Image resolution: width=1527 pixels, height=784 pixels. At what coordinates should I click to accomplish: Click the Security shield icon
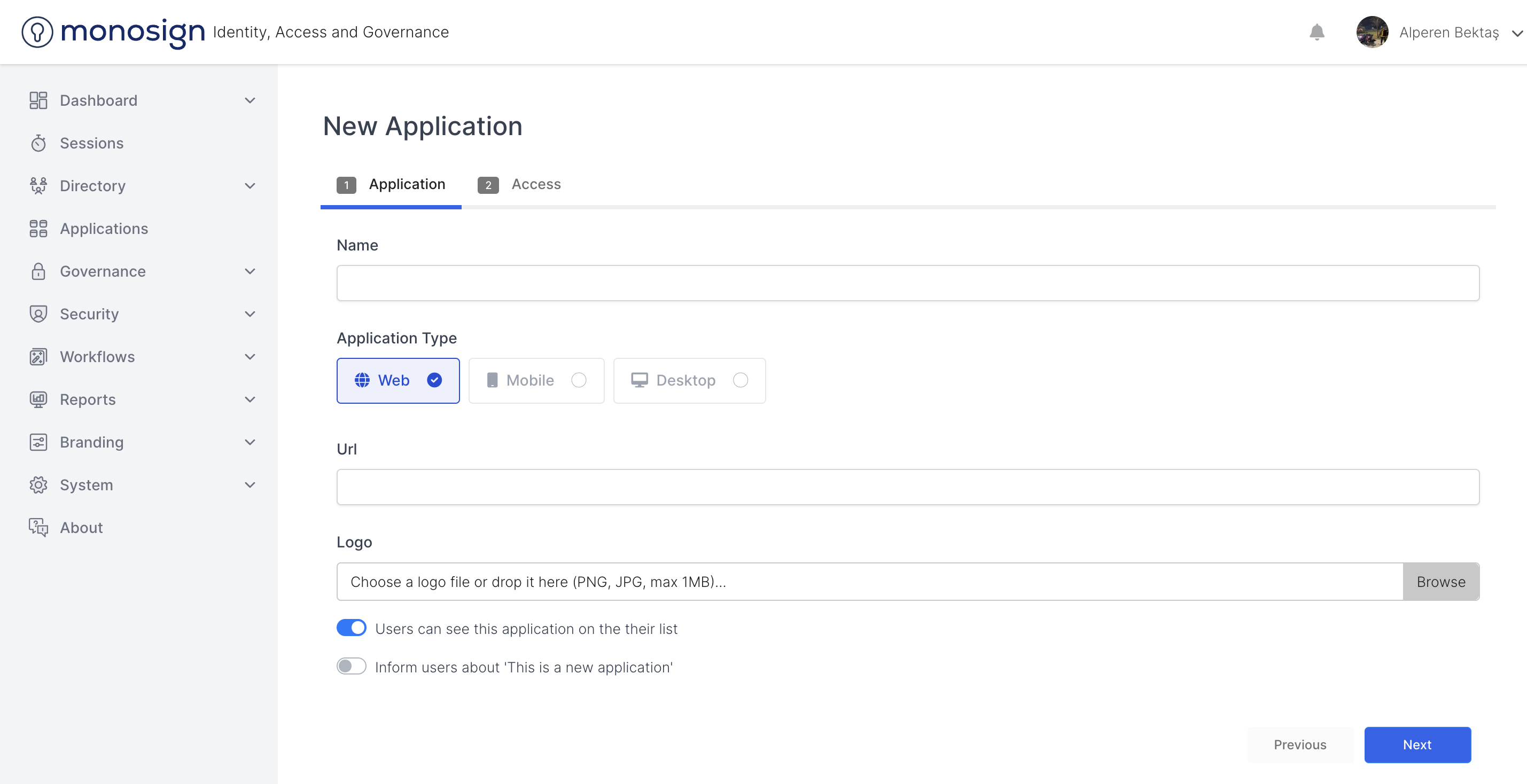click(38, 314)
